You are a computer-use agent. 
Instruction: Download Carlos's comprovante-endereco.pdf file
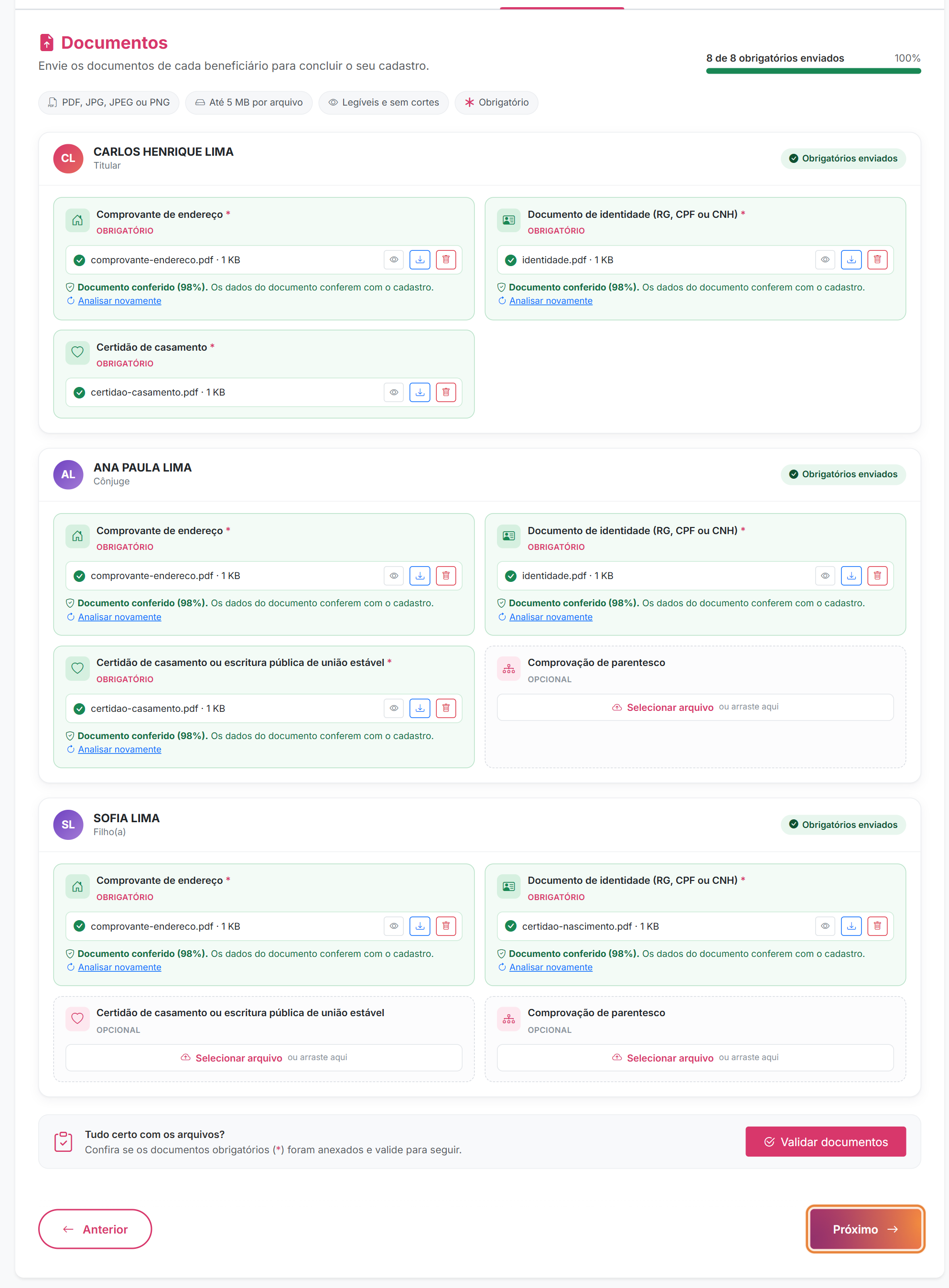420,259
